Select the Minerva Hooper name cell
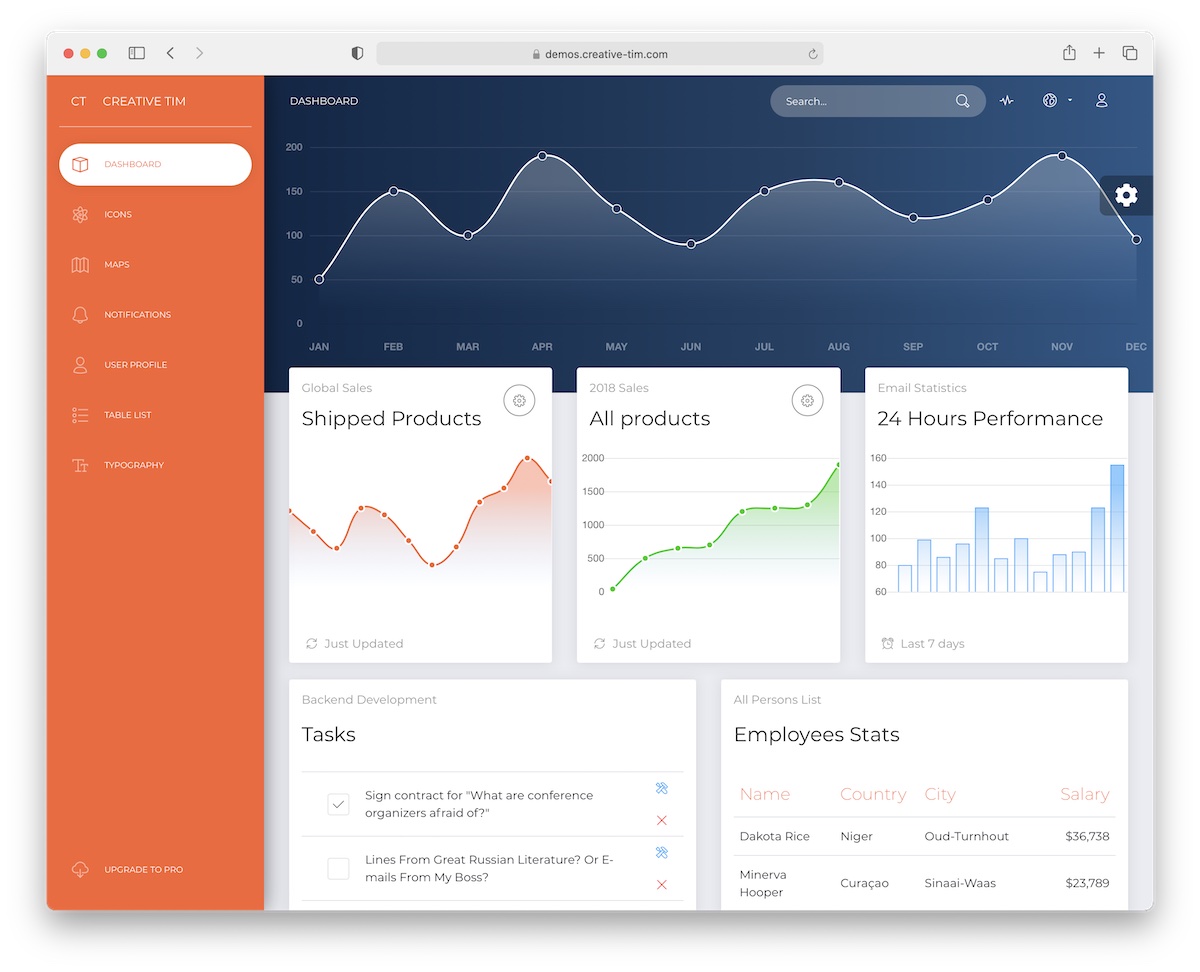 point(763,883)
